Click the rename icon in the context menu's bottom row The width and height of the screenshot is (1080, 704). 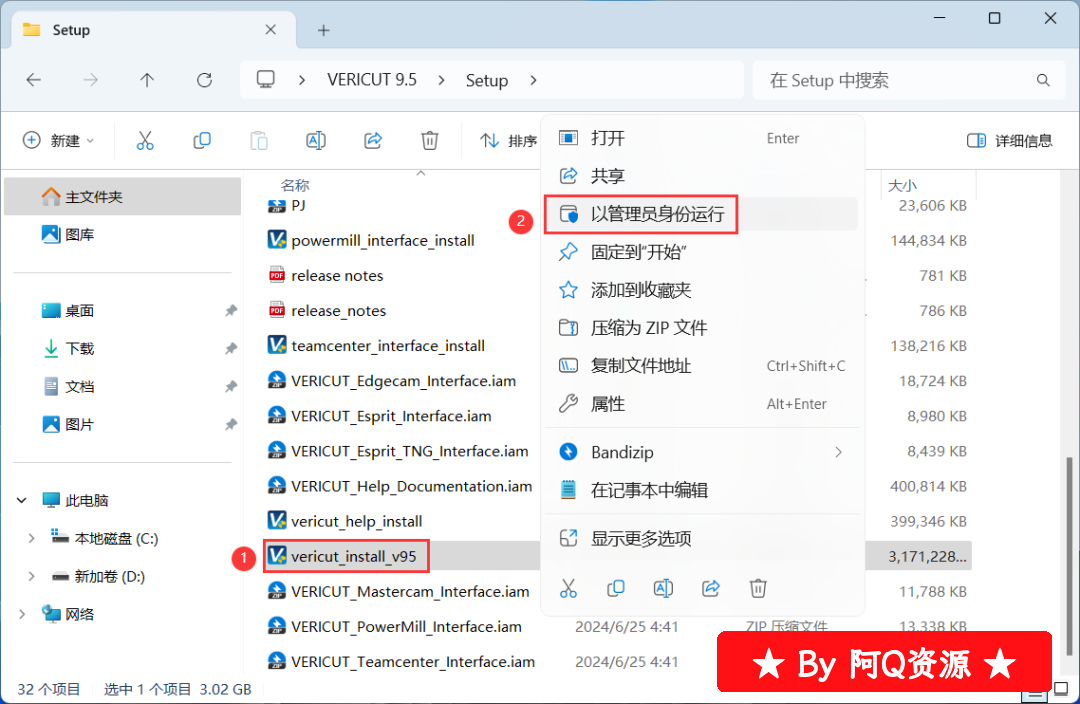coord(663,588)
